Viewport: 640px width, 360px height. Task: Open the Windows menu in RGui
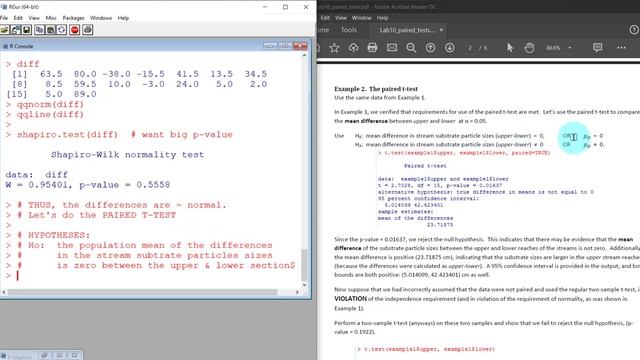[101, 18]
